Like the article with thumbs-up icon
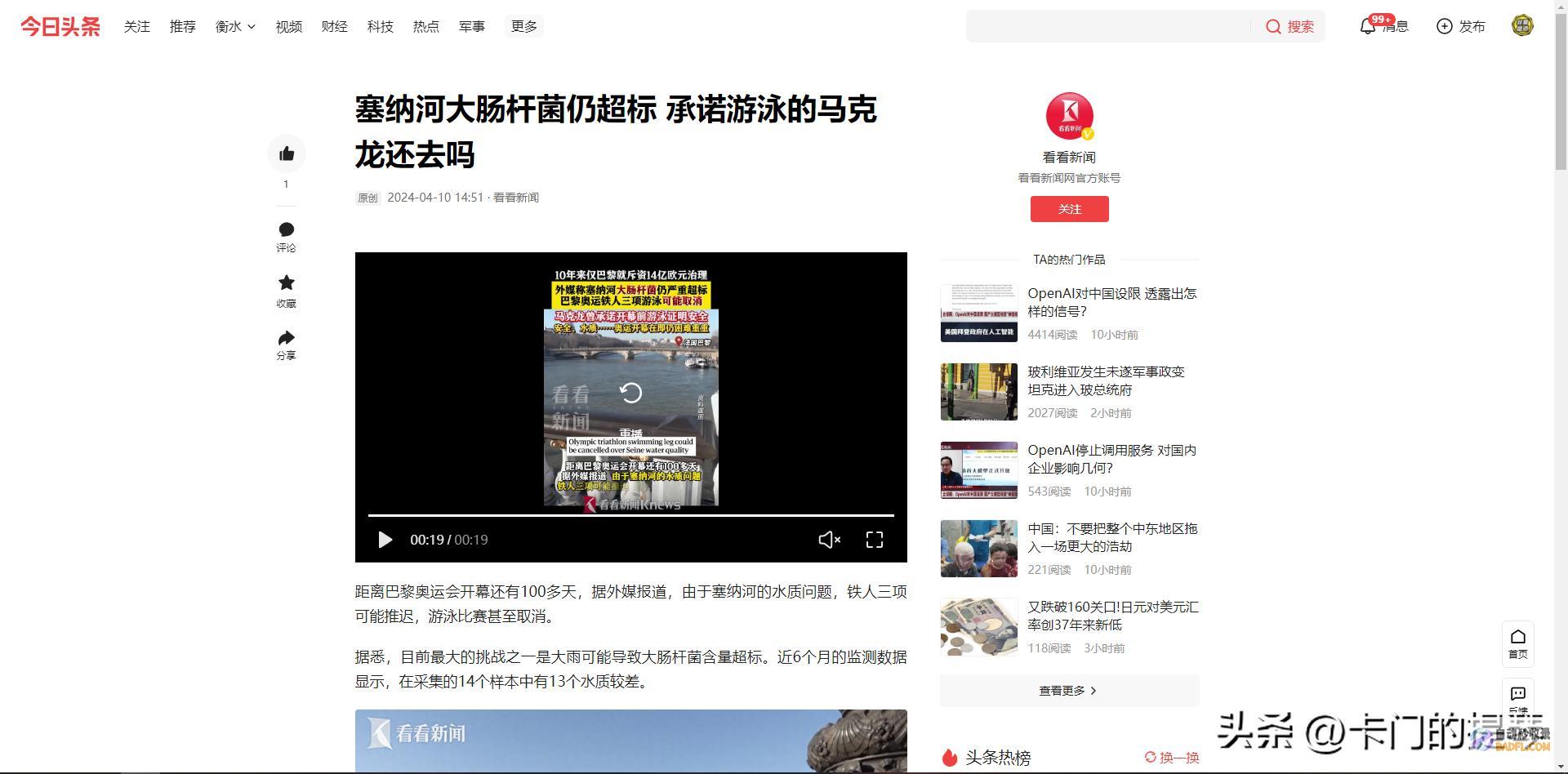The width and height of the screenshot is (1568, 774). pos(287,153)
